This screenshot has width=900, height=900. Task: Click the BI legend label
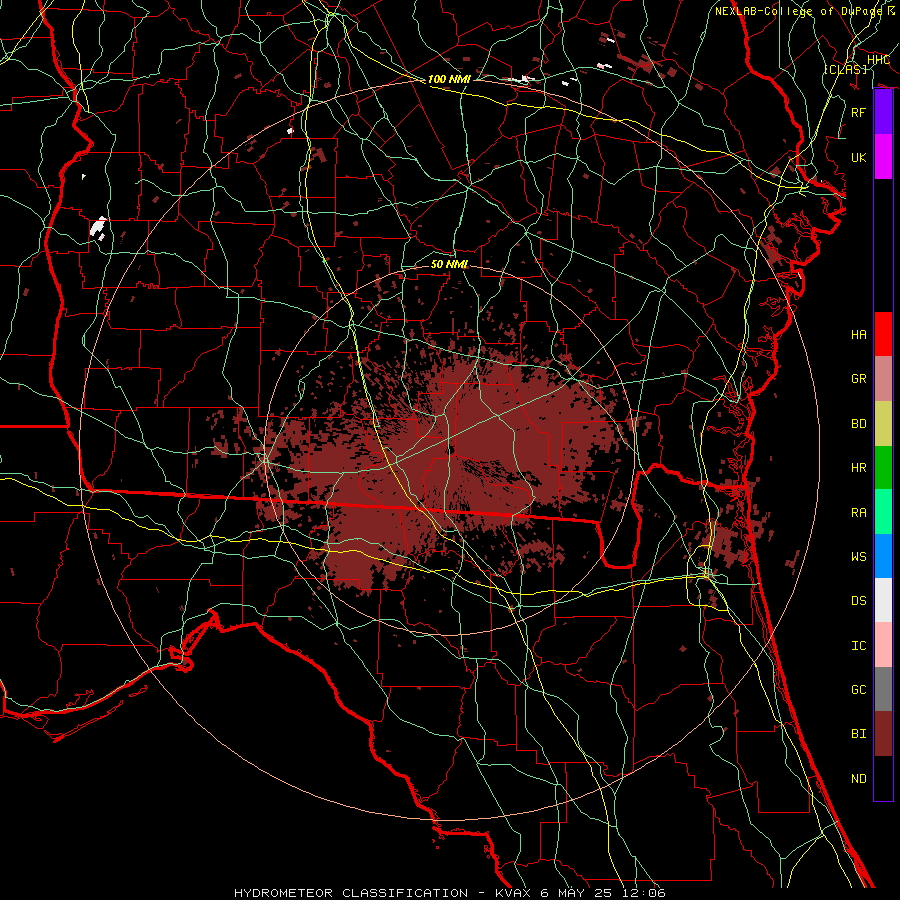click(859, 734)
